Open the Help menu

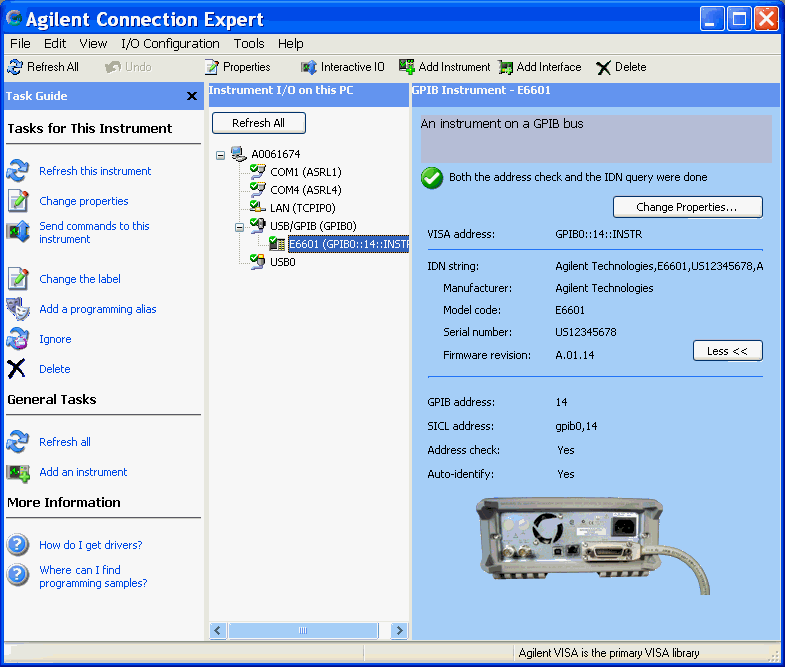click(290, 44)
